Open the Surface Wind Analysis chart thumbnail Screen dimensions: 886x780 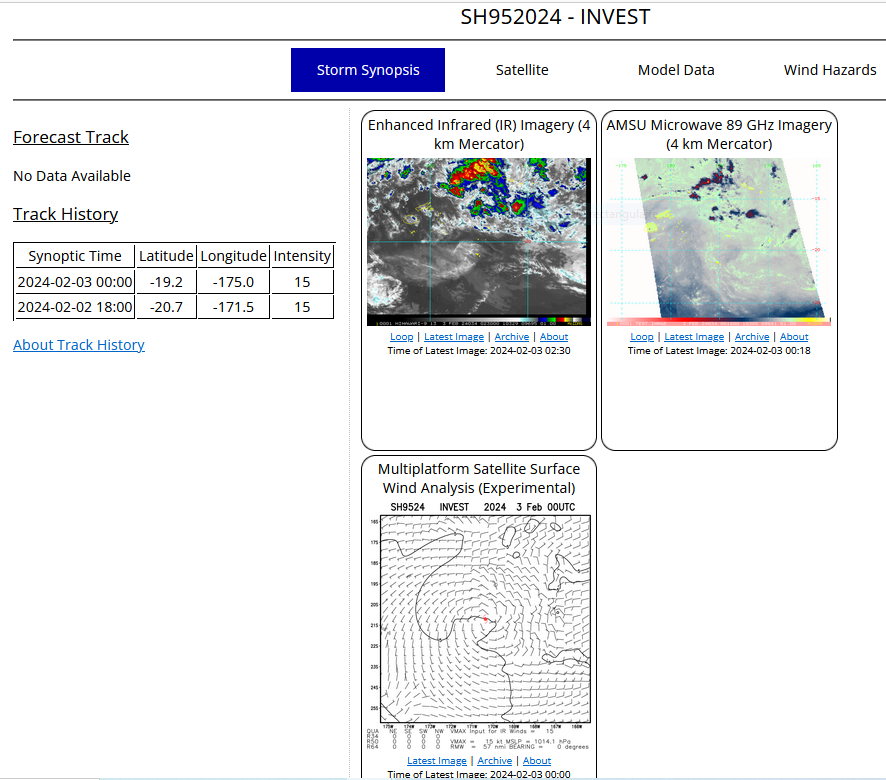pyautogui.click(x=479, y=625)
